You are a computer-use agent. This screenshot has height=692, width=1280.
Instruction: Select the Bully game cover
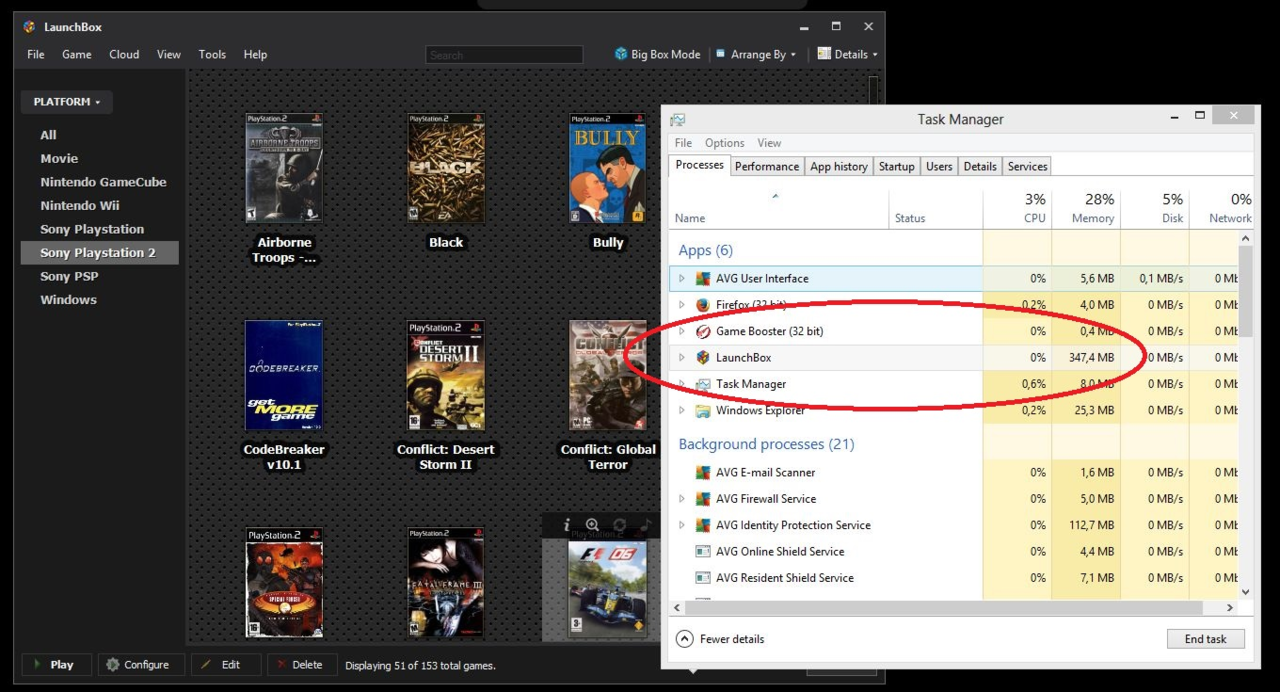point(608,168)
